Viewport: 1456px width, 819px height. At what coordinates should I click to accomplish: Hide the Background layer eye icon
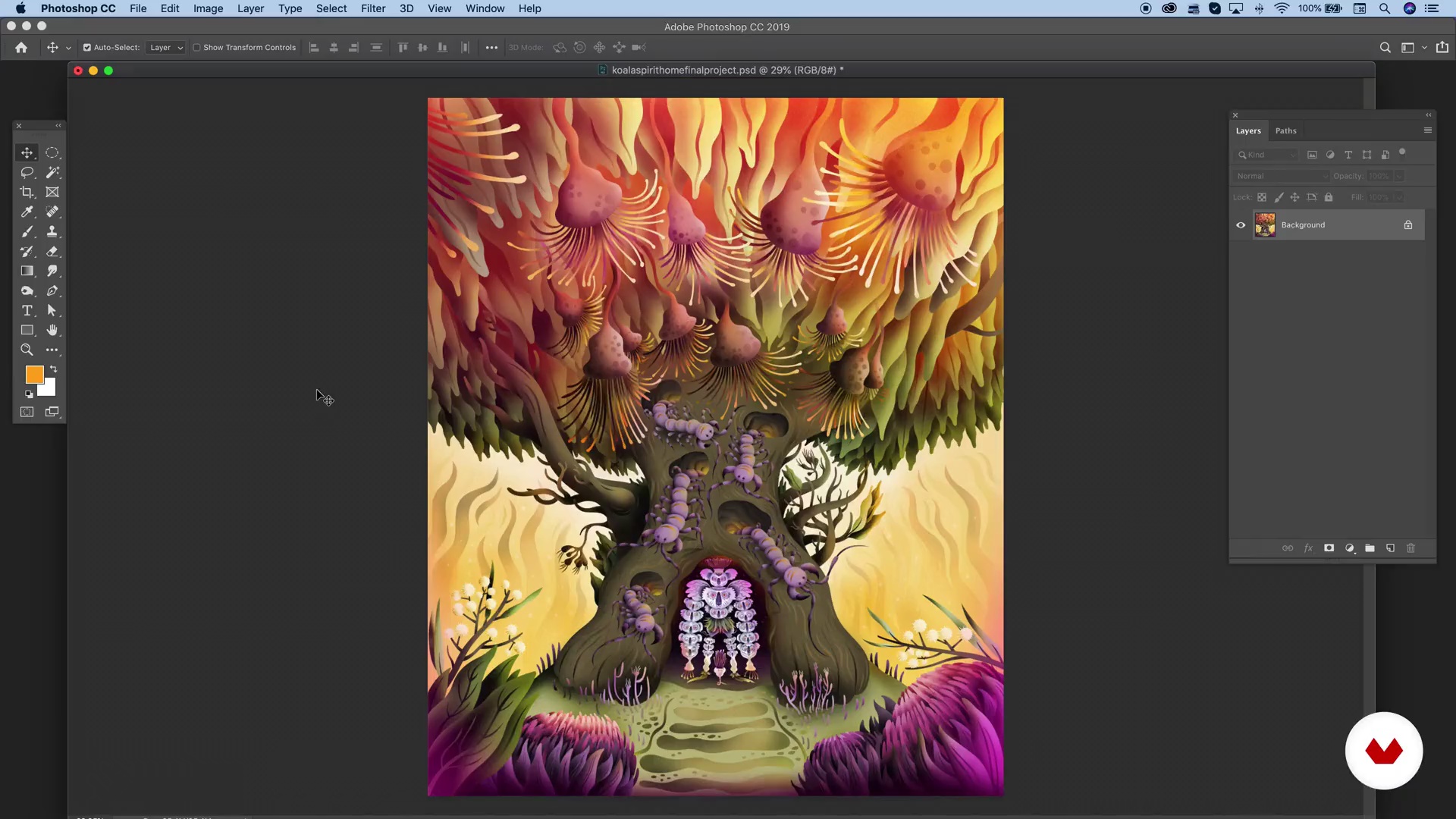point(1241,224)
